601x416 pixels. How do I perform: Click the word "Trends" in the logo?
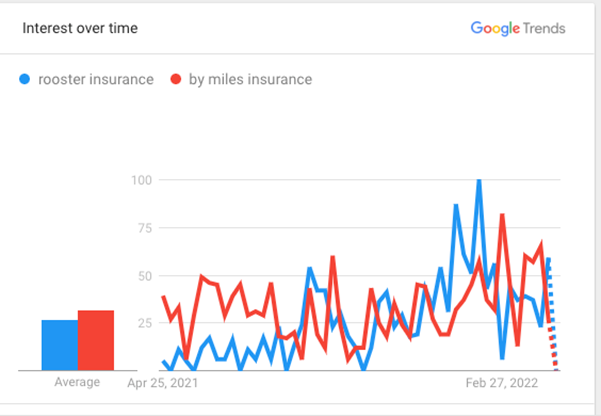(x=543, y=28)
